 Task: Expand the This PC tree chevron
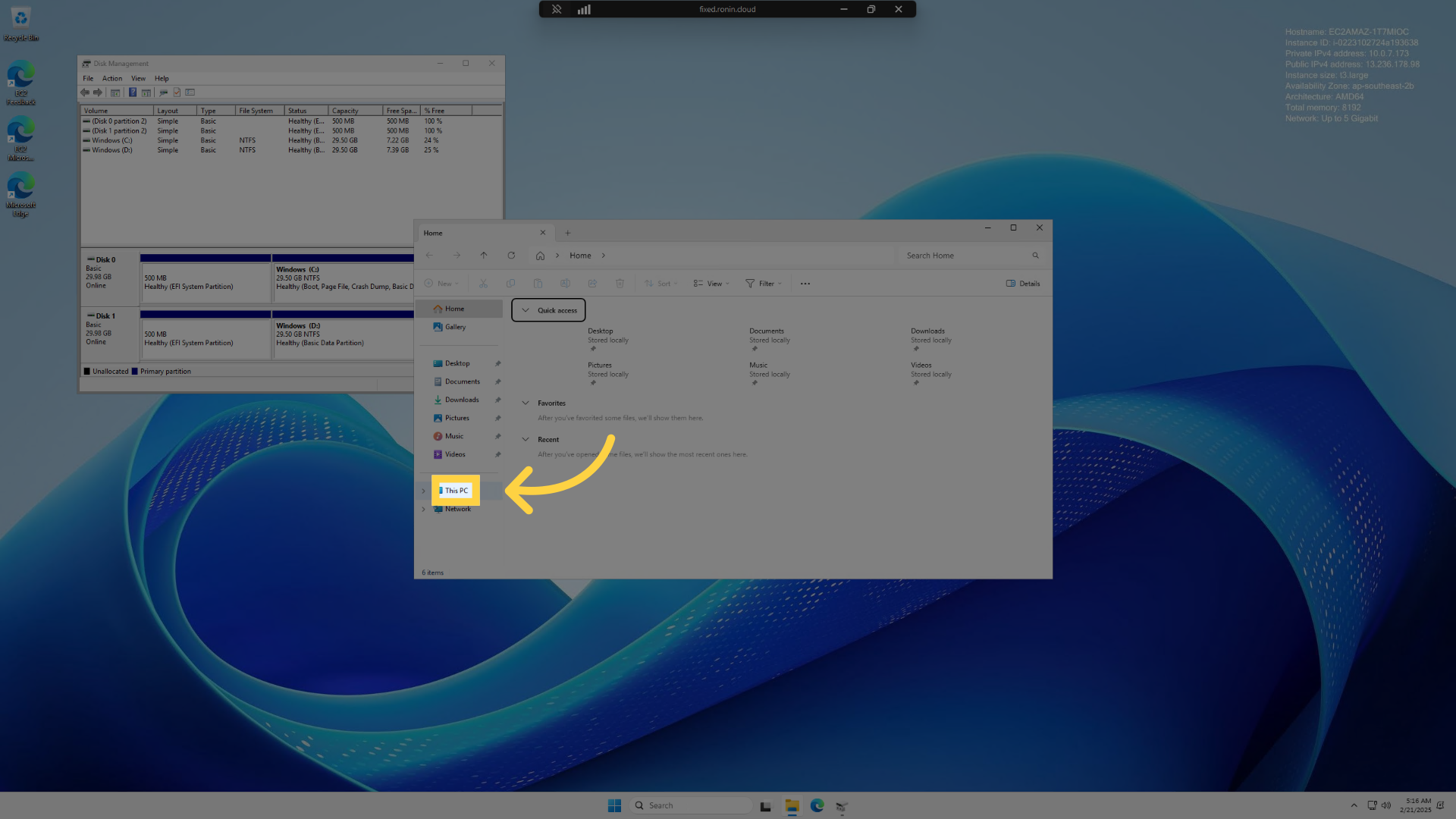click(x=423, y=491)
